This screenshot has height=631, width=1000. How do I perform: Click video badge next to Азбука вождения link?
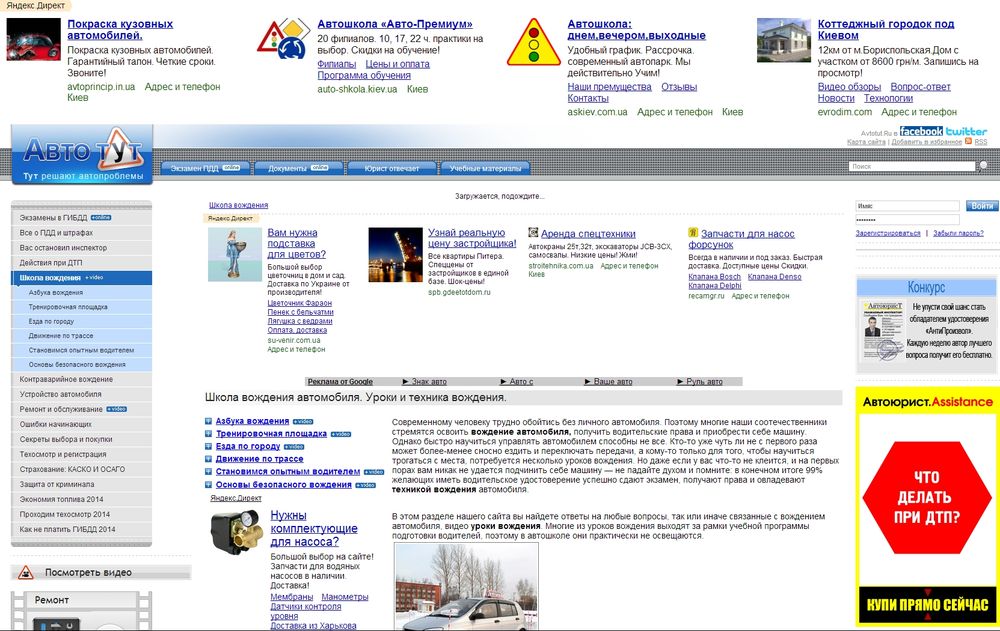tap(303, 422)
